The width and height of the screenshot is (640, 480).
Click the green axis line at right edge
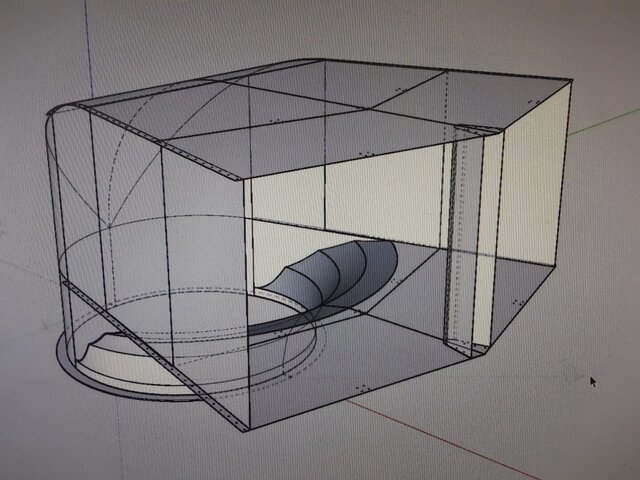pos(604,121)
